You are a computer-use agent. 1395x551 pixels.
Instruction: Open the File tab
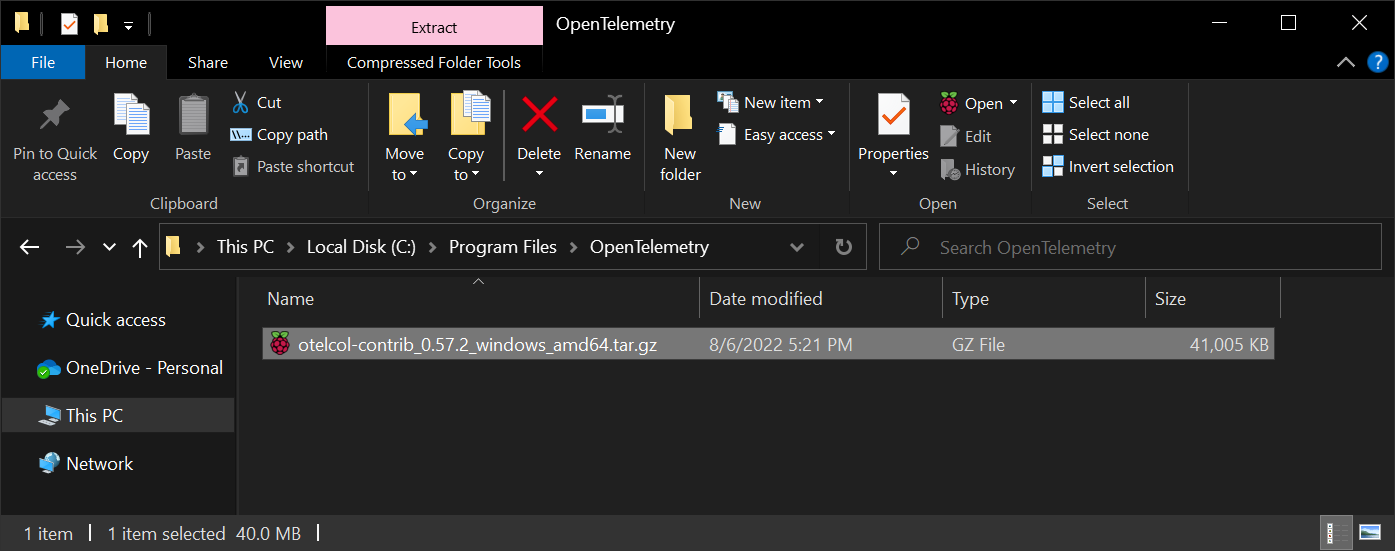[43, 62]
